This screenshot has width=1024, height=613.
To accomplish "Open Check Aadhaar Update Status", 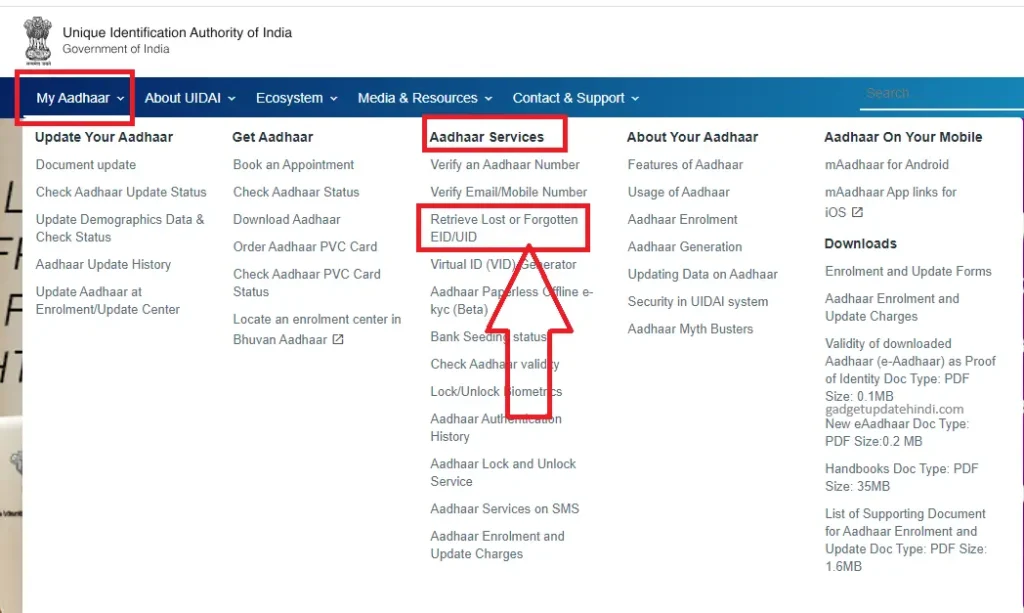I will coord(121,191).
